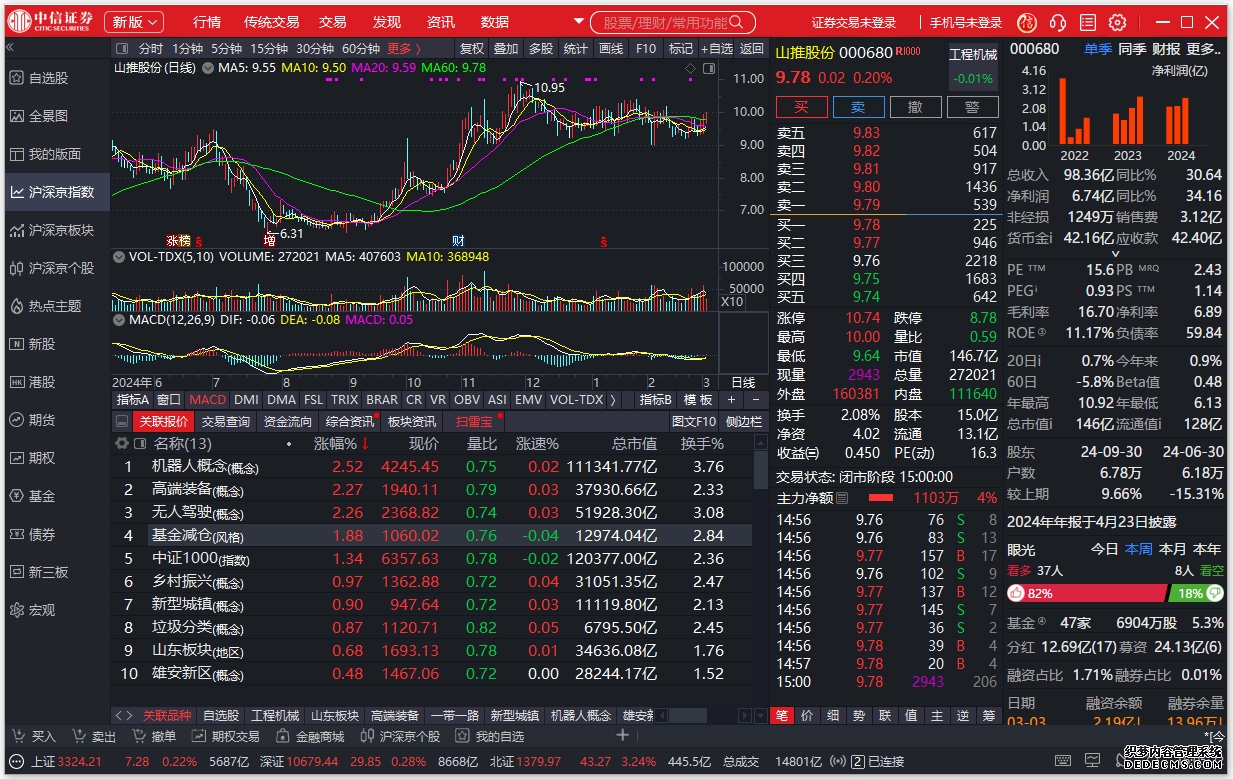Click the red 82% bullish bar

click(x=1087, y=593)
